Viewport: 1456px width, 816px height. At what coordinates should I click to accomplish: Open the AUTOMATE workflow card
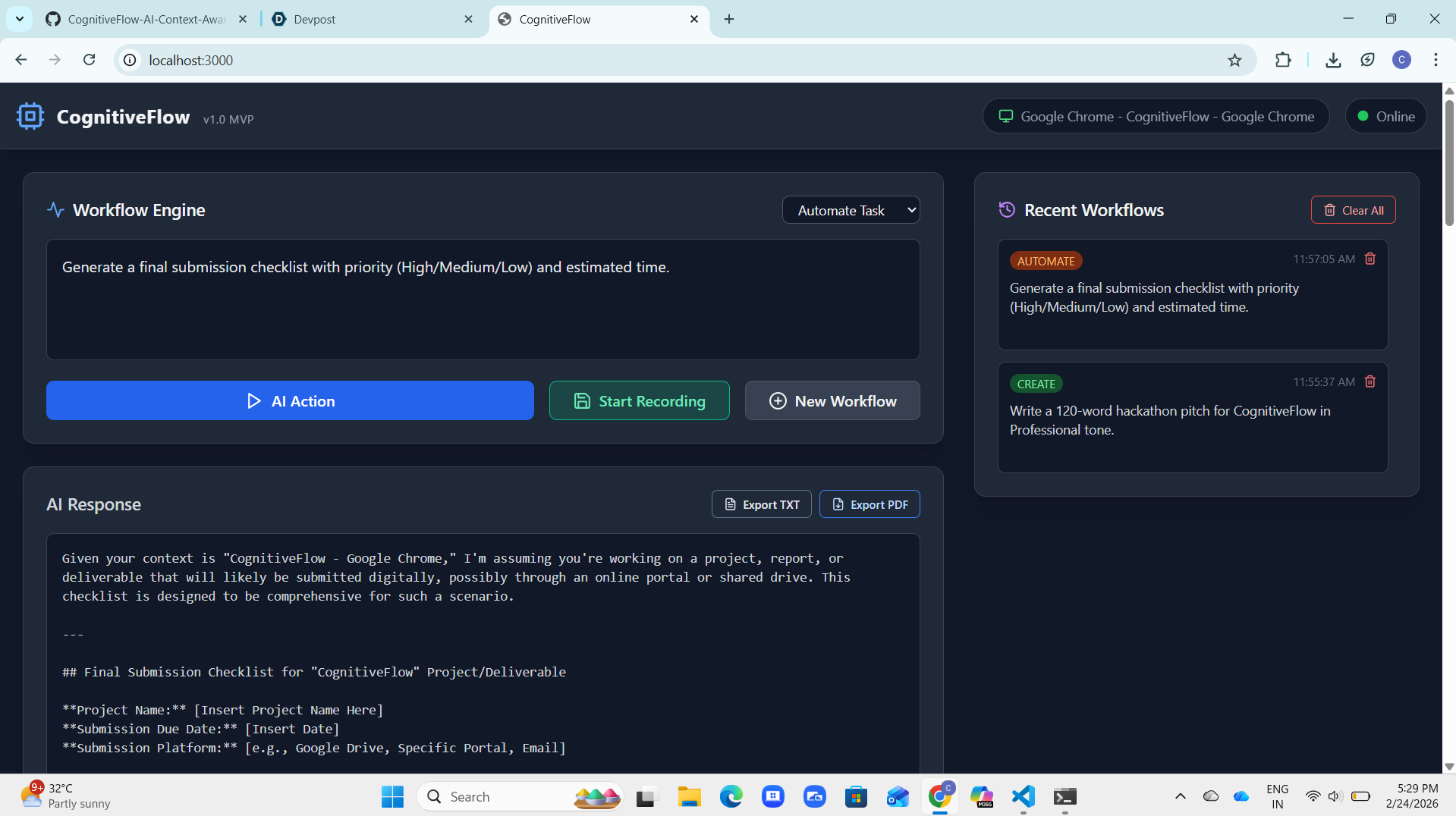click(1193, 294)
